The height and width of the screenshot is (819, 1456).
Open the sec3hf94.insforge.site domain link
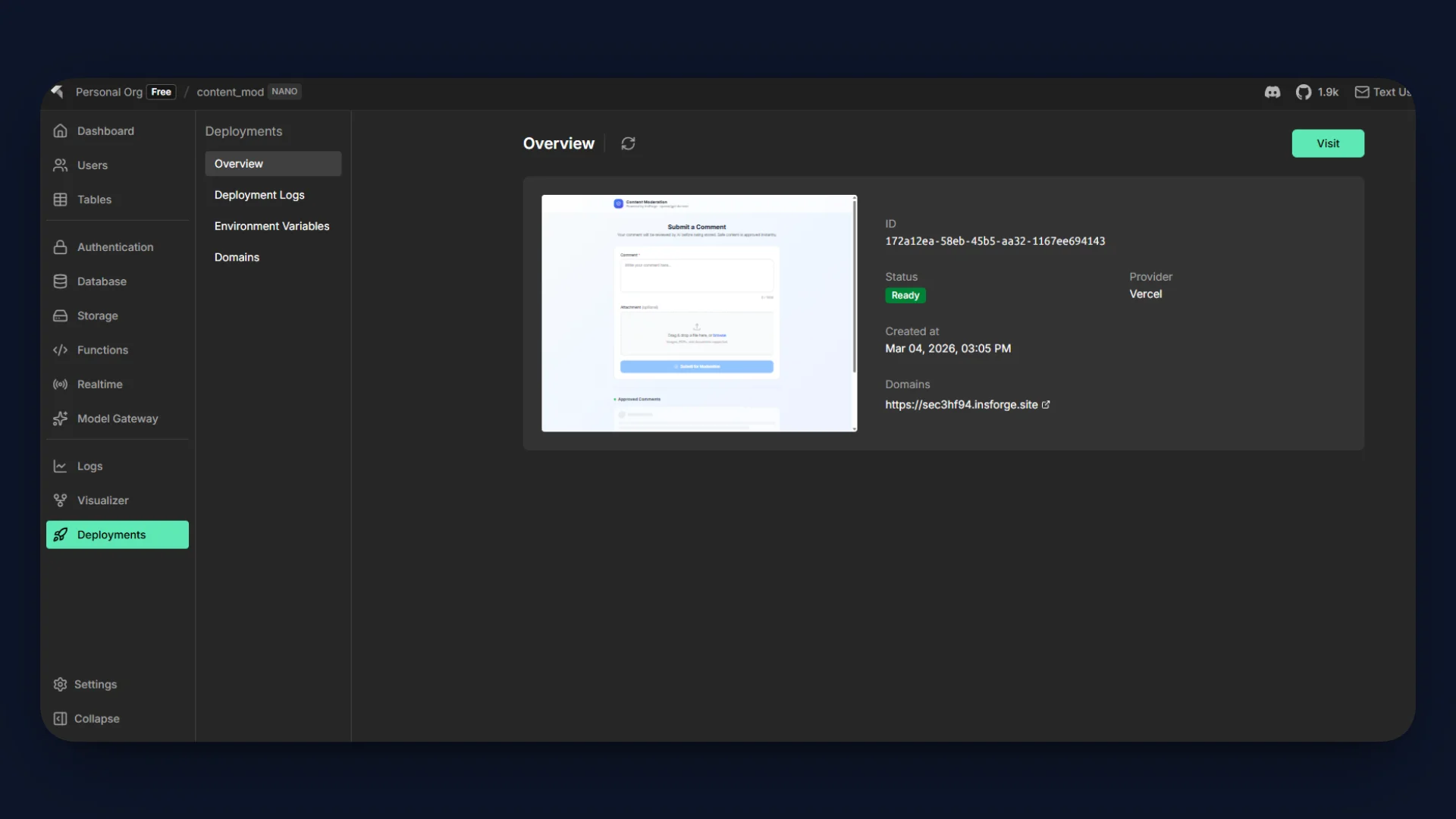pyautogui.click(x=962, y=405)
